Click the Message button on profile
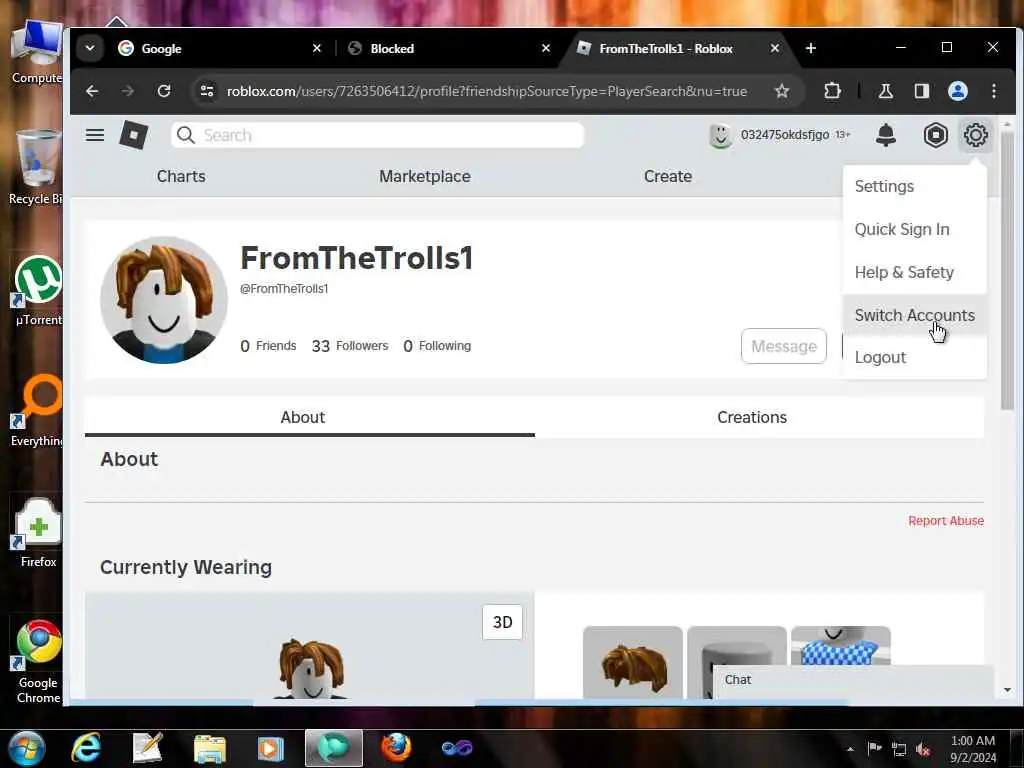This screenshot has width=1024, height=768. point(784,346)
